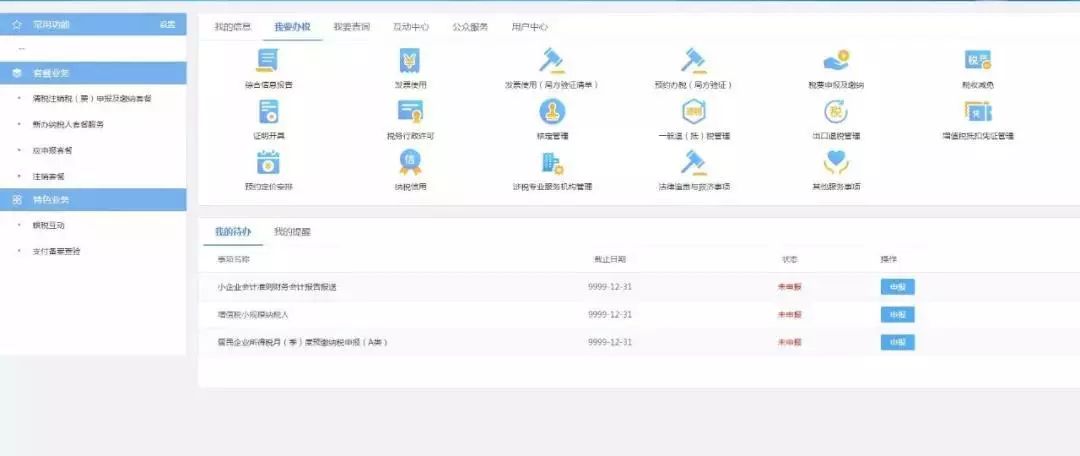This screenshot has width=1080, height=456.
Task: Open the 税务行政许可 icon
Action: [x=410, y=112]
